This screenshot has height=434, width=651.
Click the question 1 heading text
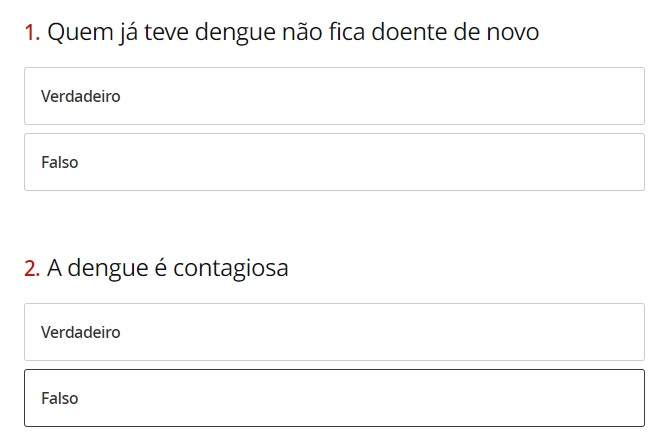[293, 32]
